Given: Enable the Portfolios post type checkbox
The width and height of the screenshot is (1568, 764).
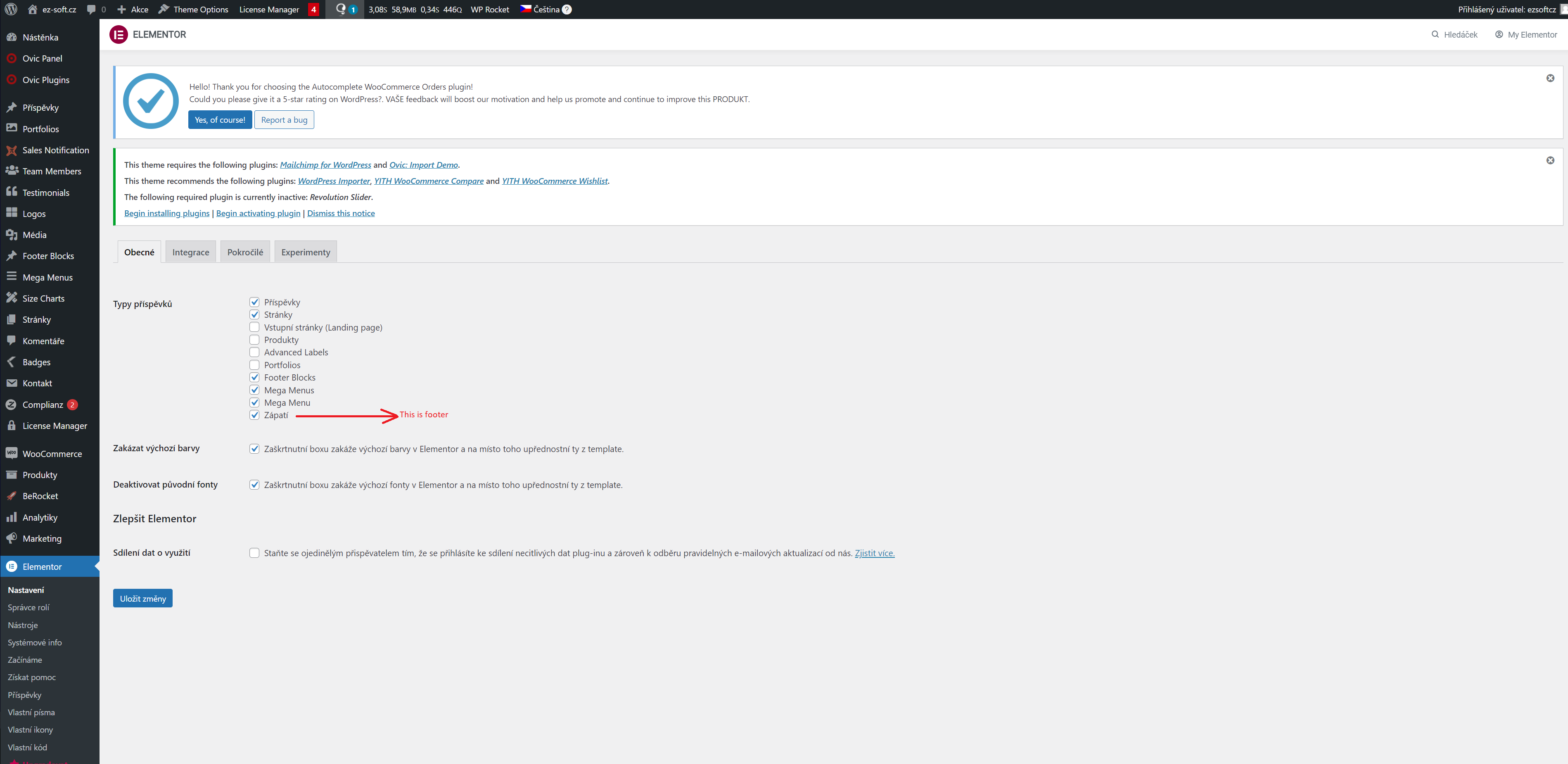Looking at the screenshot, I should (x=254, y=365).
